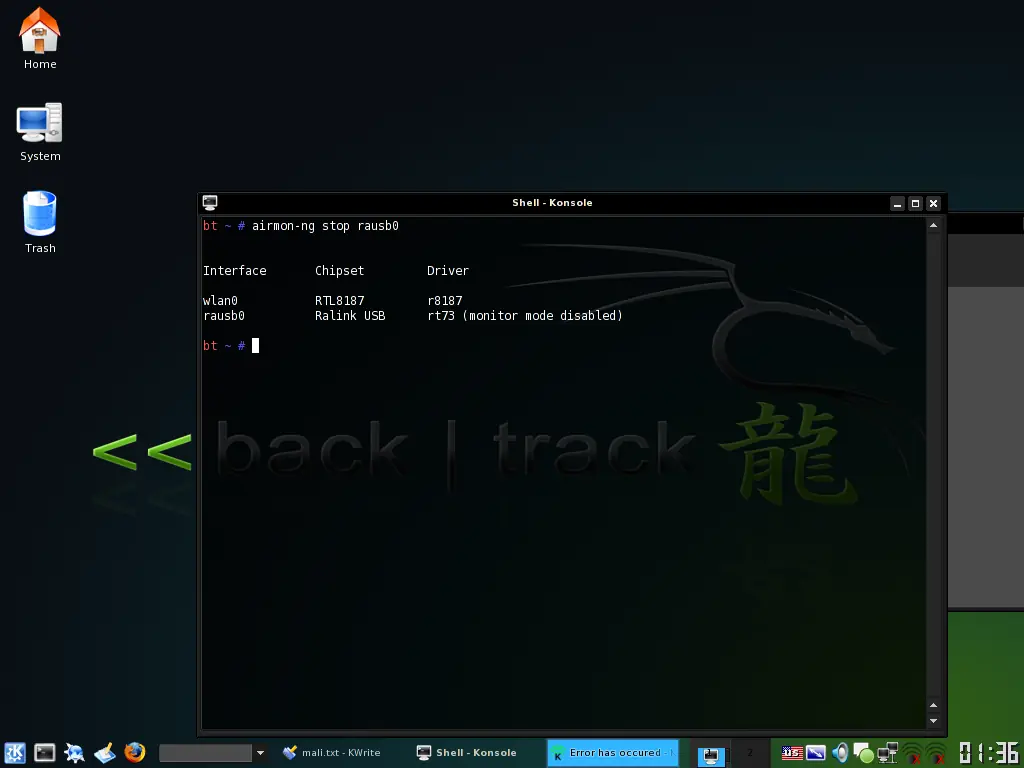This screenshot has height=768, width=1024.
Task: Click the 'RTL8187' chipset text
Action: tap(340, 300)
